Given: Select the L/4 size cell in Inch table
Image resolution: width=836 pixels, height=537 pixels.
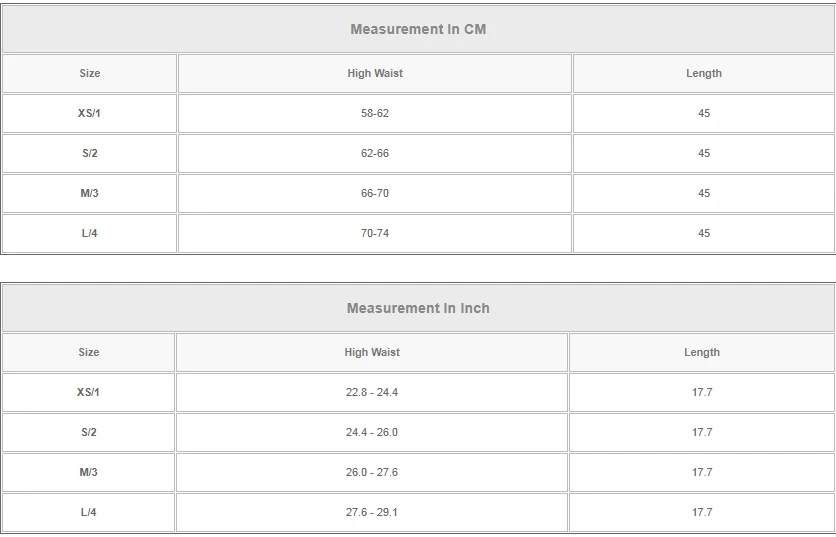Looking at the screenshot, I should pos(89,512).
